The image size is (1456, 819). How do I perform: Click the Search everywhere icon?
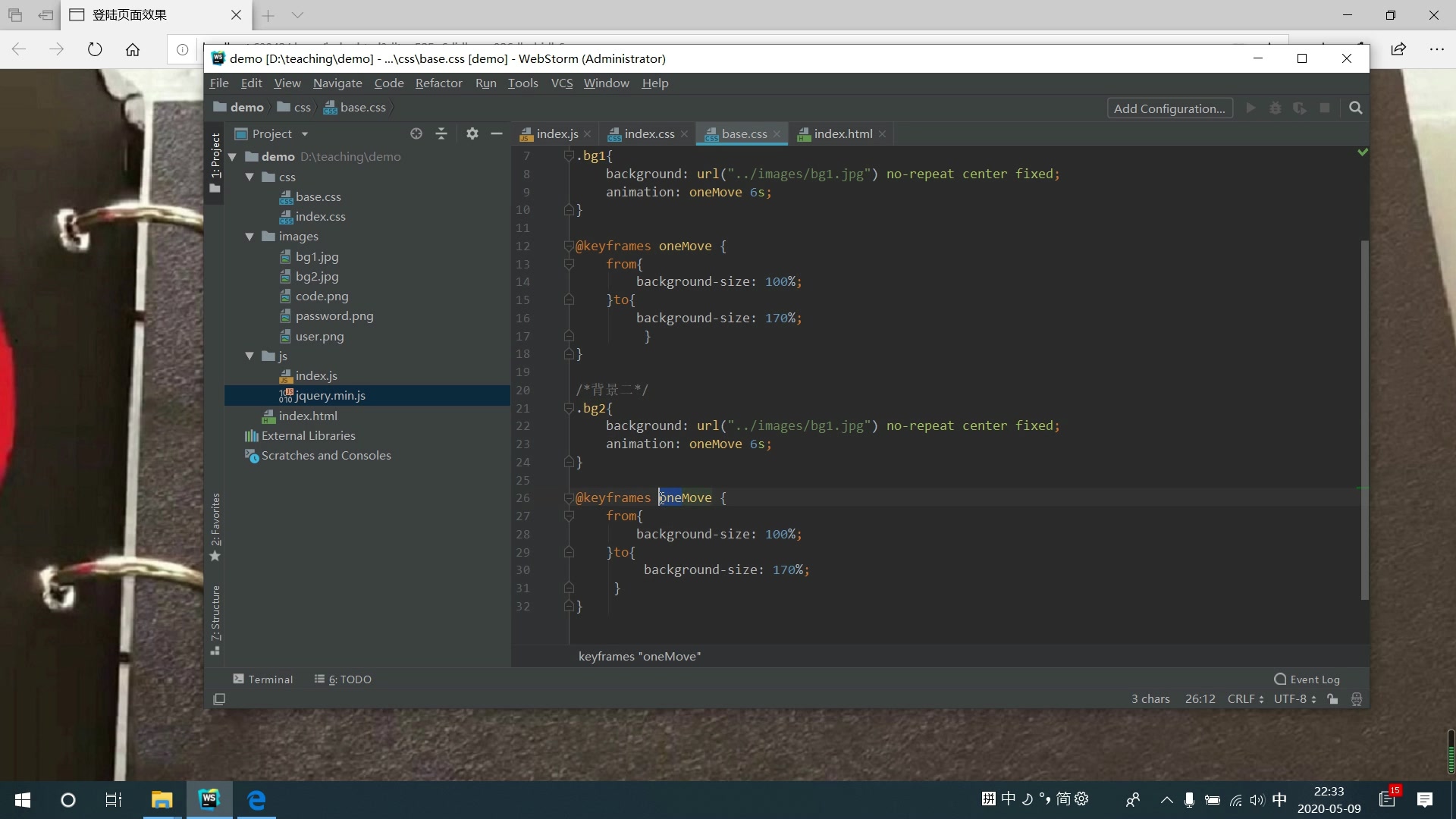(x=1356, y=107)
